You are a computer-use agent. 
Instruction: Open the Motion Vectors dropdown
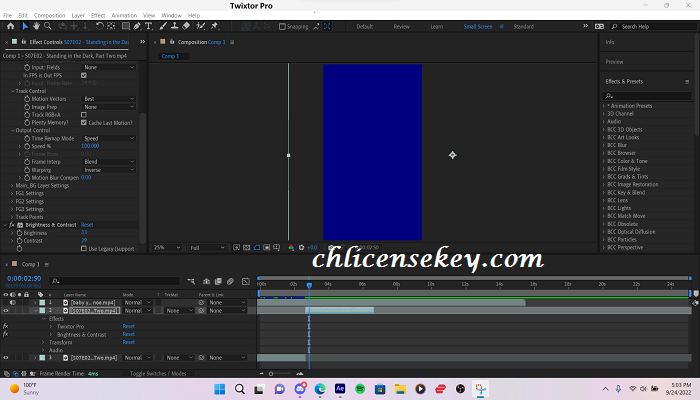(x=109, y=99)
